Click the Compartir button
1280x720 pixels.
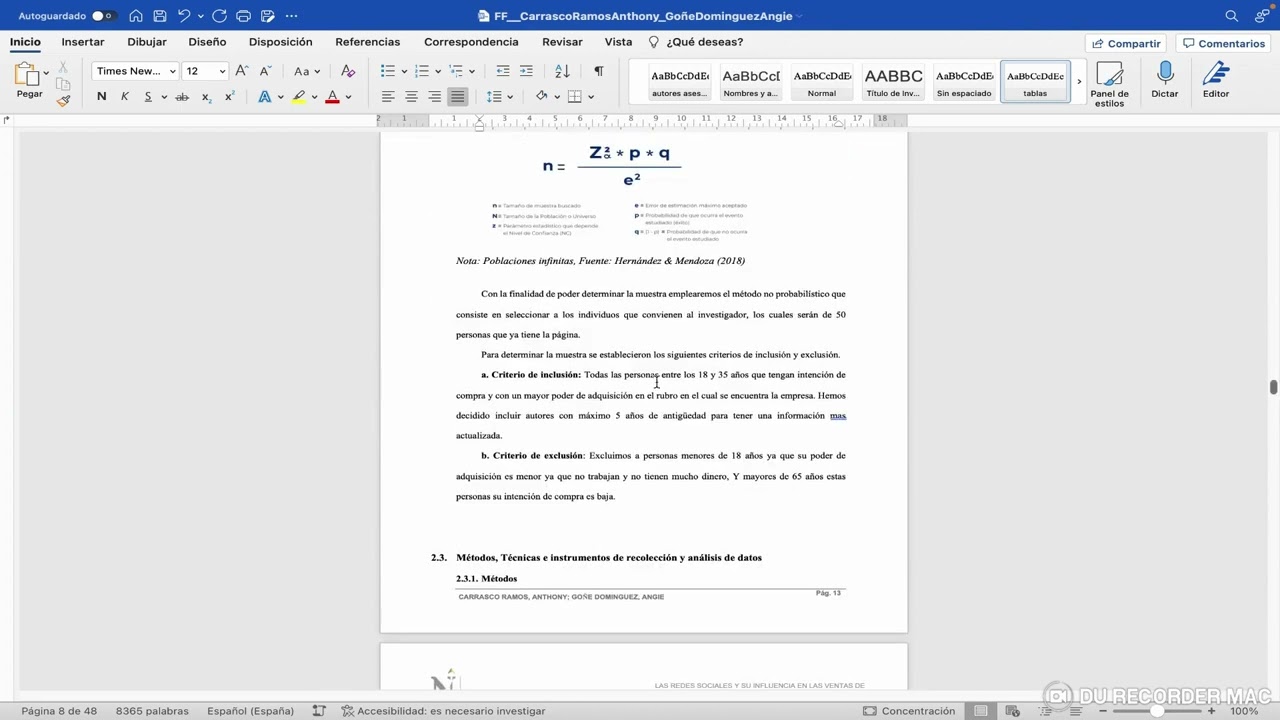[x=1126, y=44]
